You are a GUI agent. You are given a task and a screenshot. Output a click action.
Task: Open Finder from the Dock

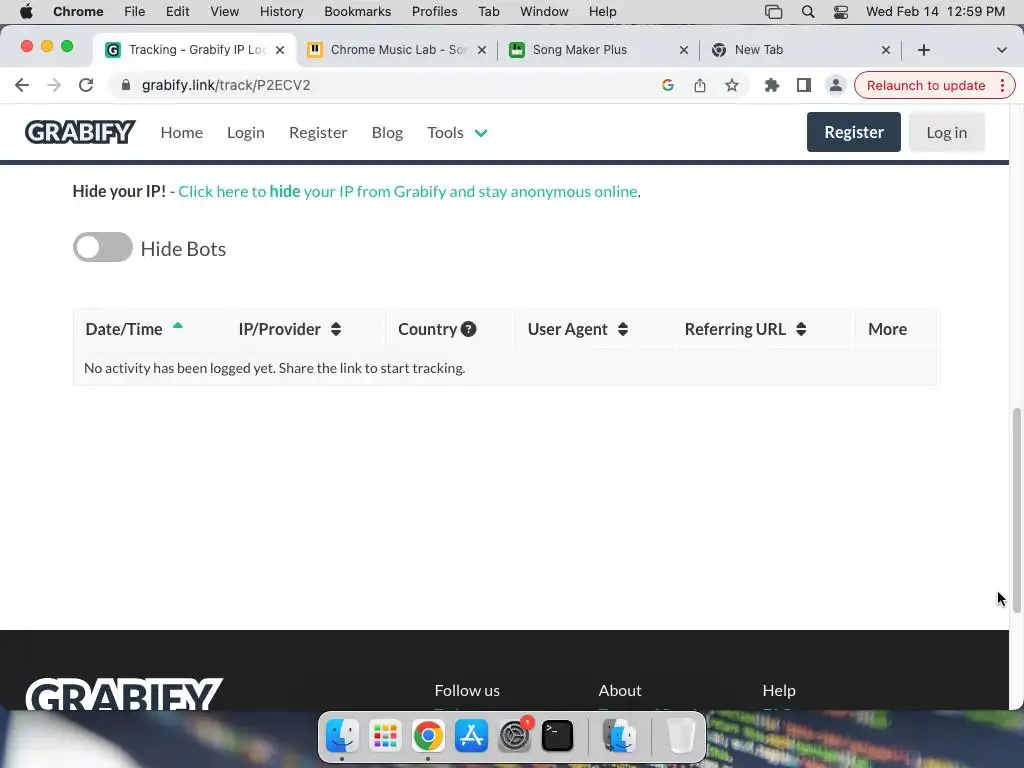[342, 735]
